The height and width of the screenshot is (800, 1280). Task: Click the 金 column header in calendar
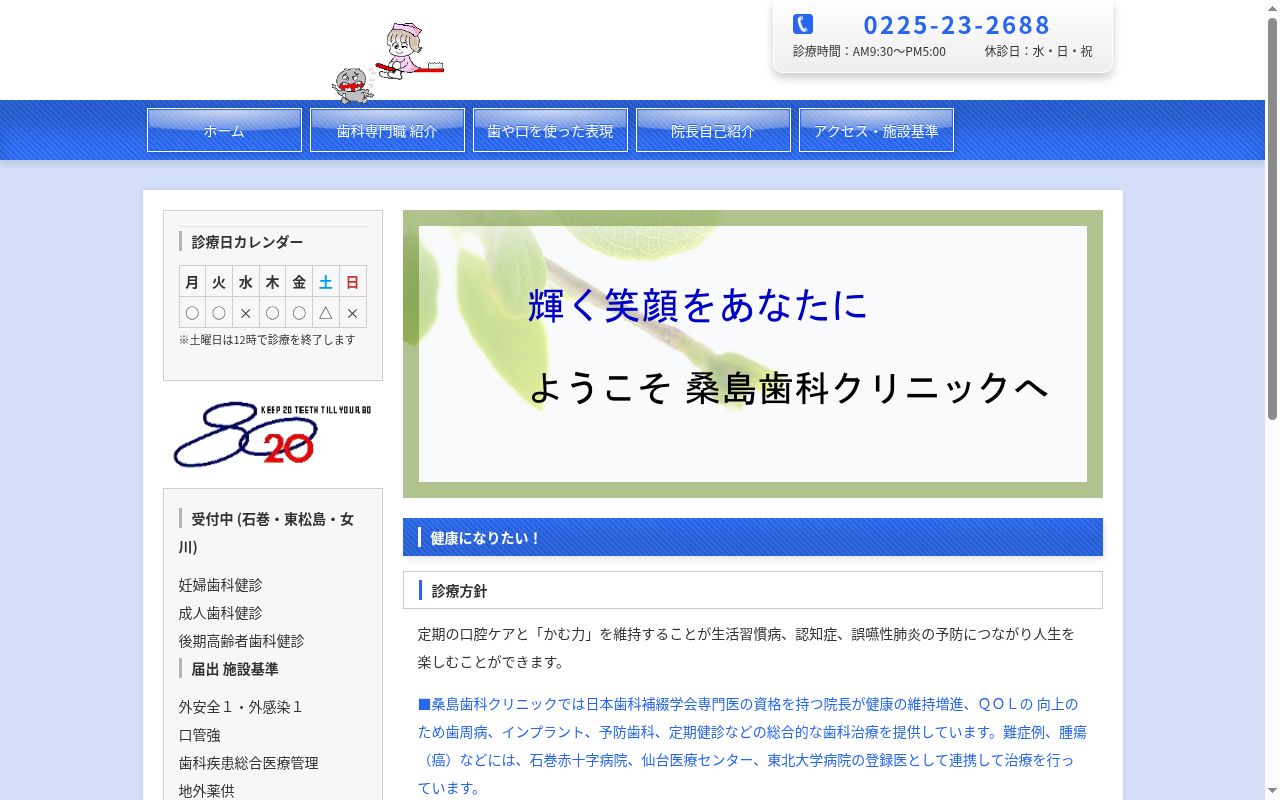299,282
